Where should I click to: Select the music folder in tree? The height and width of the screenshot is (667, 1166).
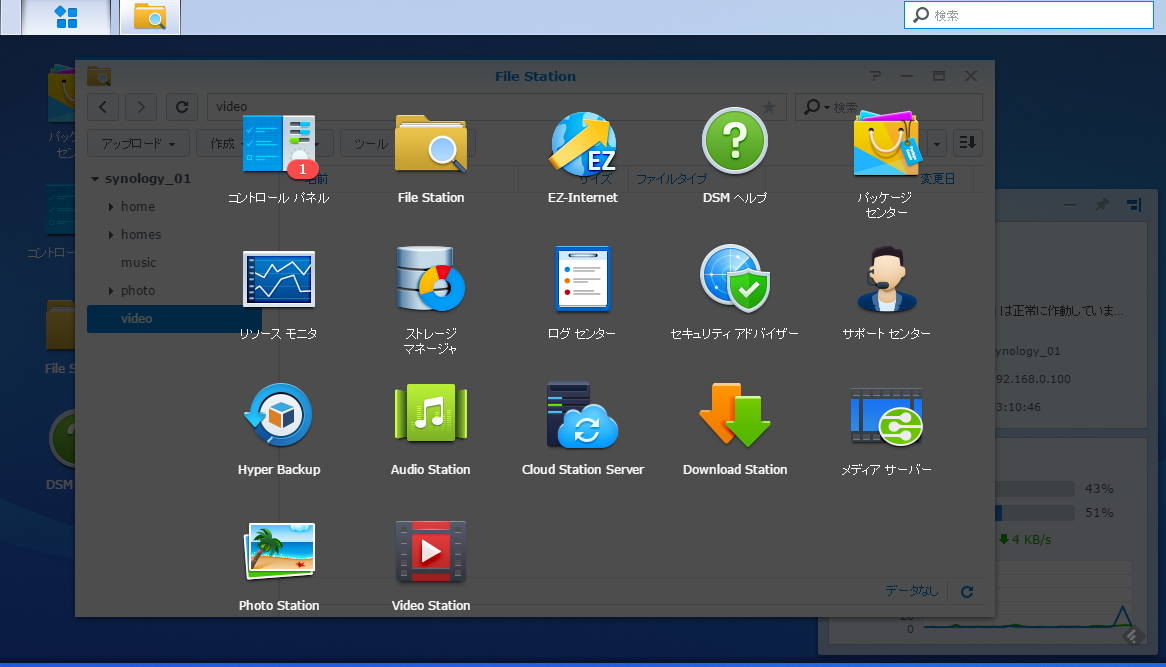(x=138, y=262)
